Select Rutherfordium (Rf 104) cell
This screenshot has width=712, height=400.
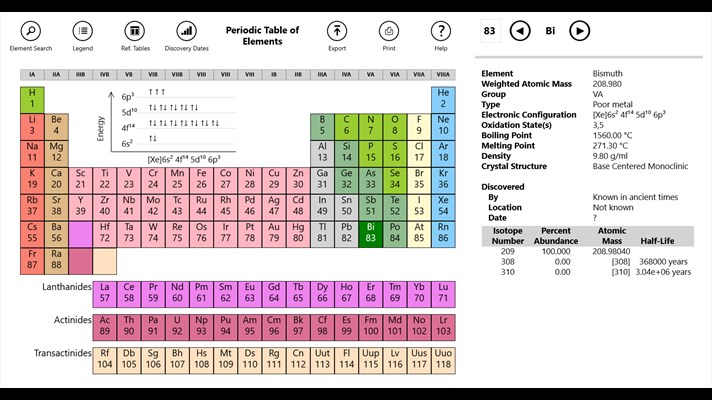pyautogui.click(x=104, y=360)
